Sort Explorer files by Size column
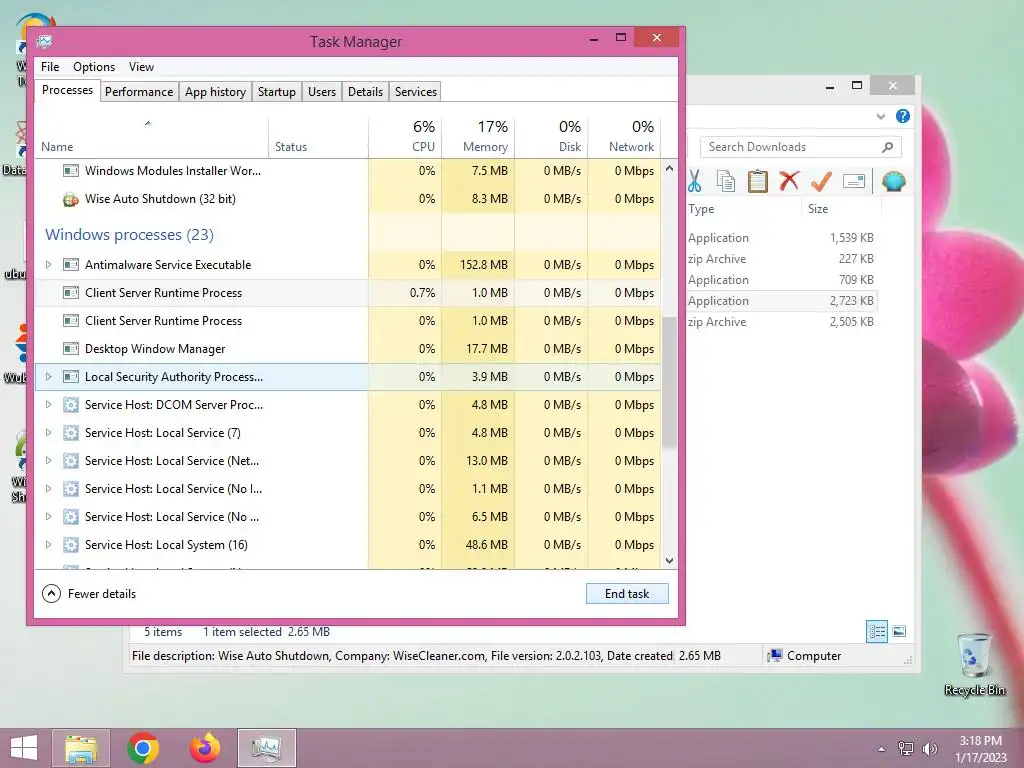 (x=841, y=209)
